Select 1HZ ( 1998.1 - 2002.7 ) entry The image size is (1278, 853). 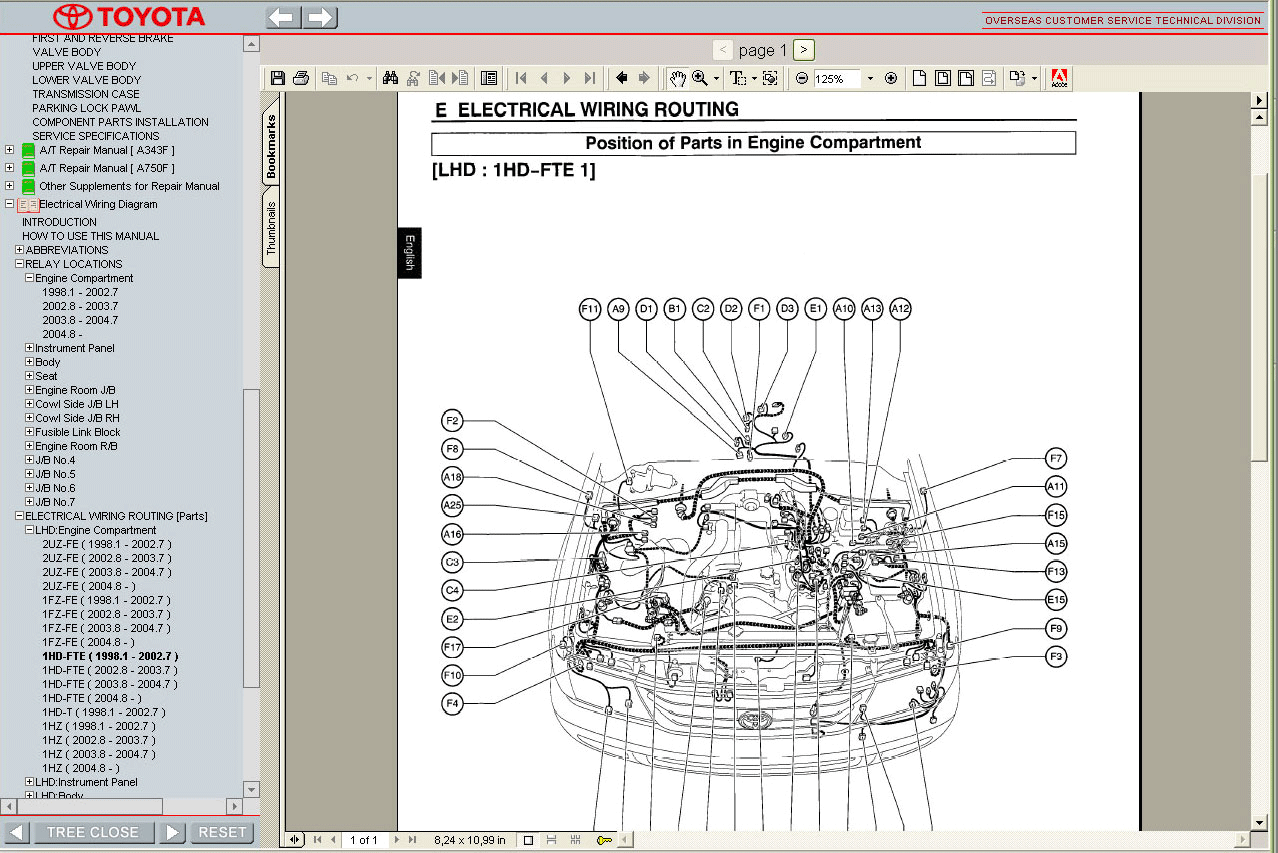[x=99, y=726]
